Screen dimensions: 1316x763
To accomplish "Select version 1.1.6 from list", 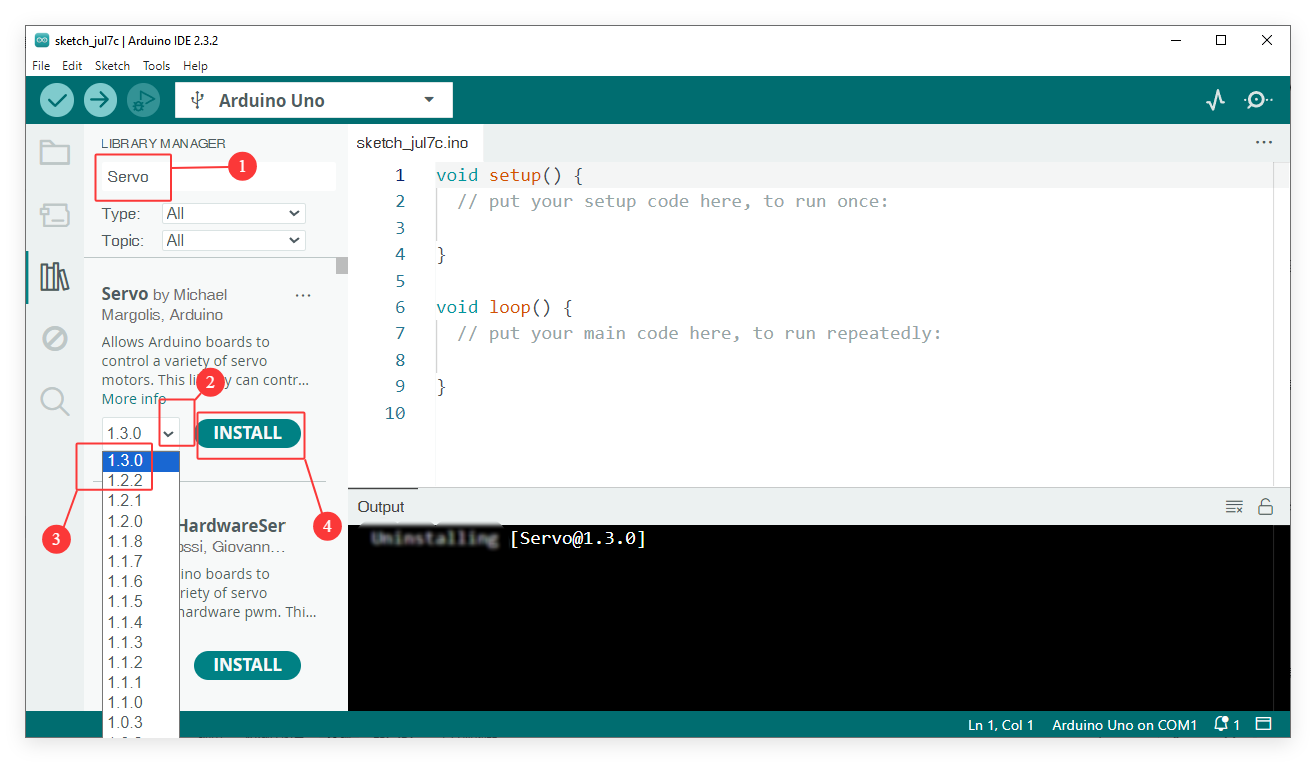I will [x=141, y=582].
